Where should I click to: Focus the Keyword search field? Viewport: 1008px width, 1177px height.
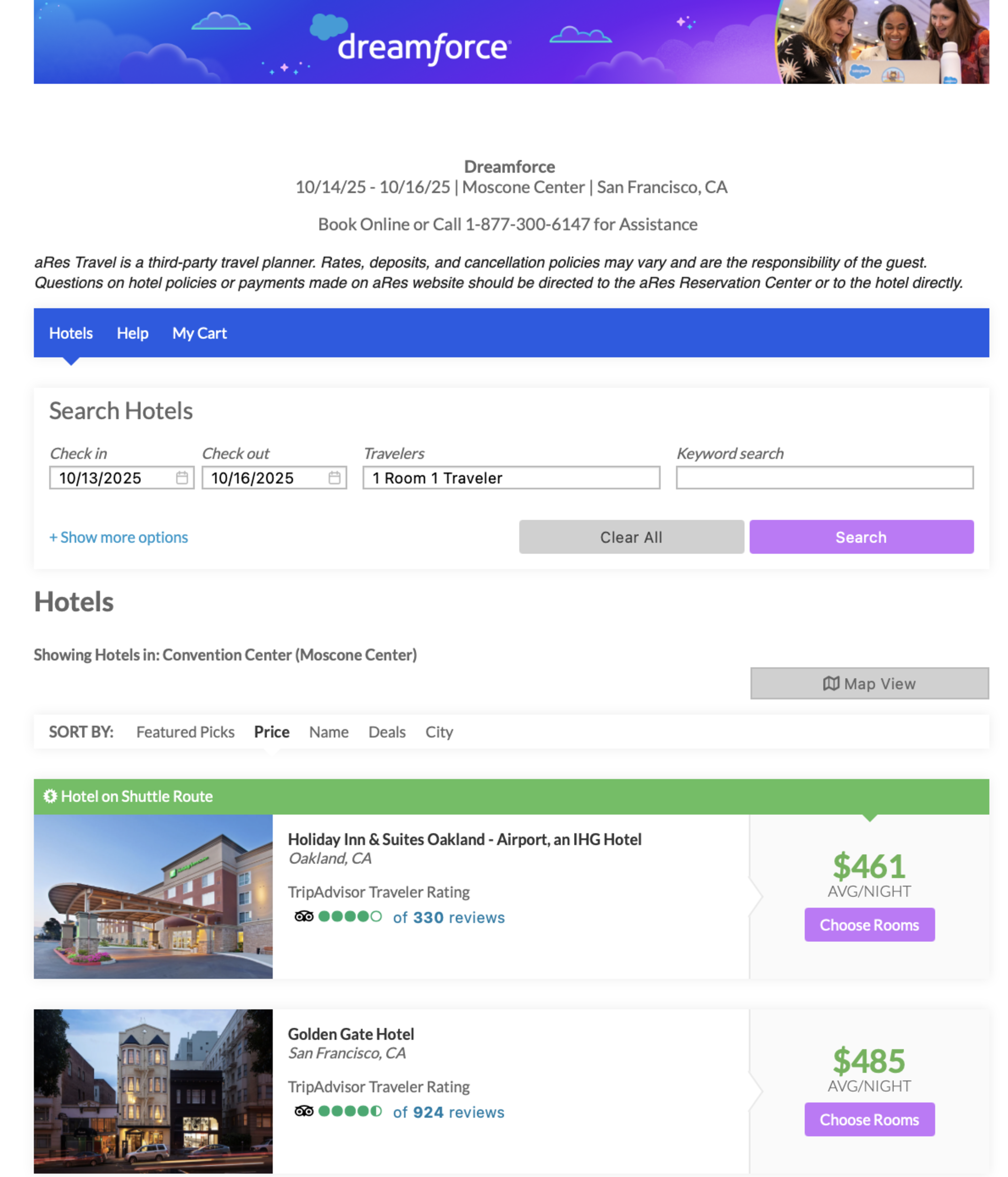point(824,478)
